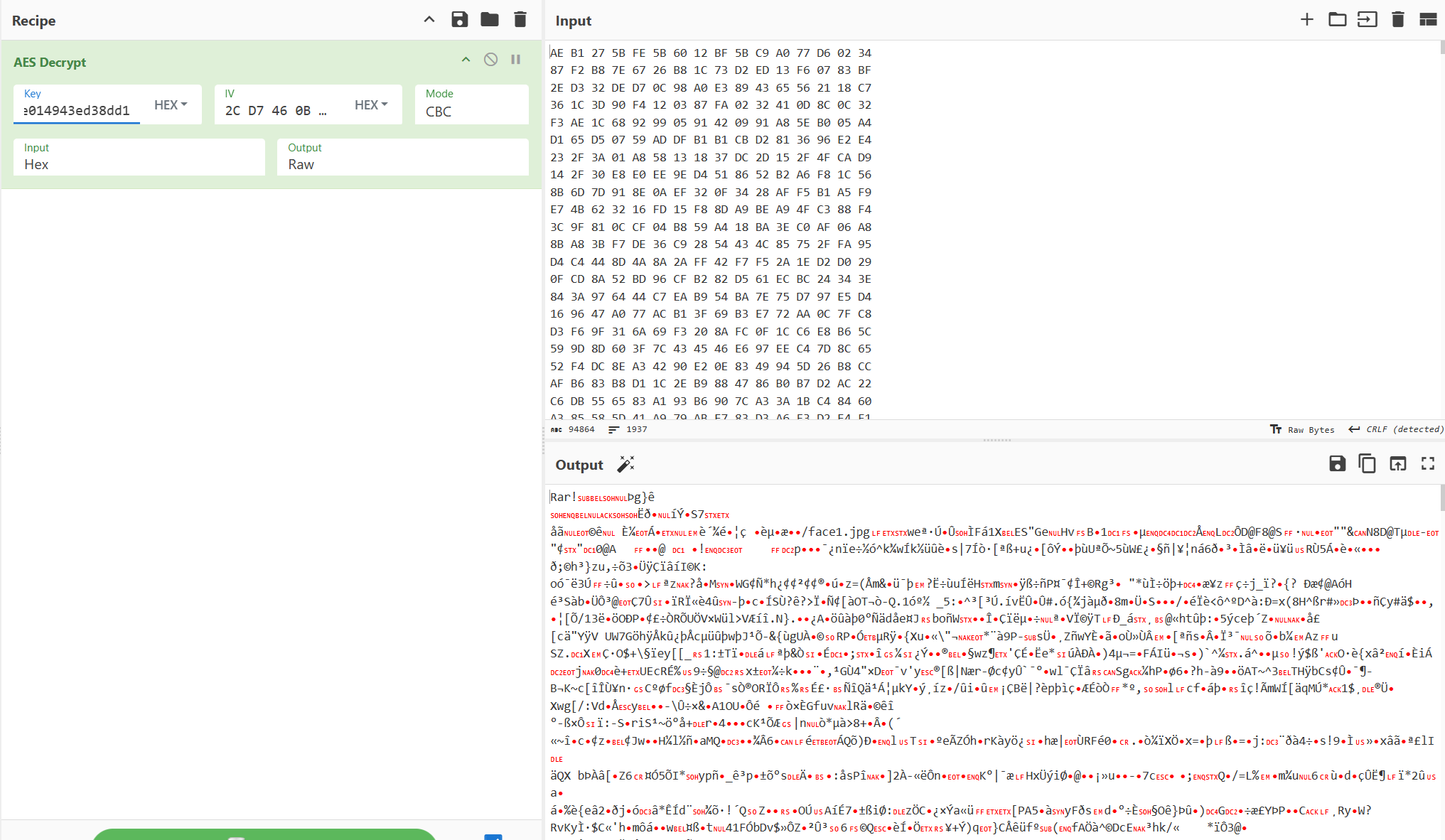Run Magic detection on the output
This screenshot has height=840, width=1445.
point(625,463)
